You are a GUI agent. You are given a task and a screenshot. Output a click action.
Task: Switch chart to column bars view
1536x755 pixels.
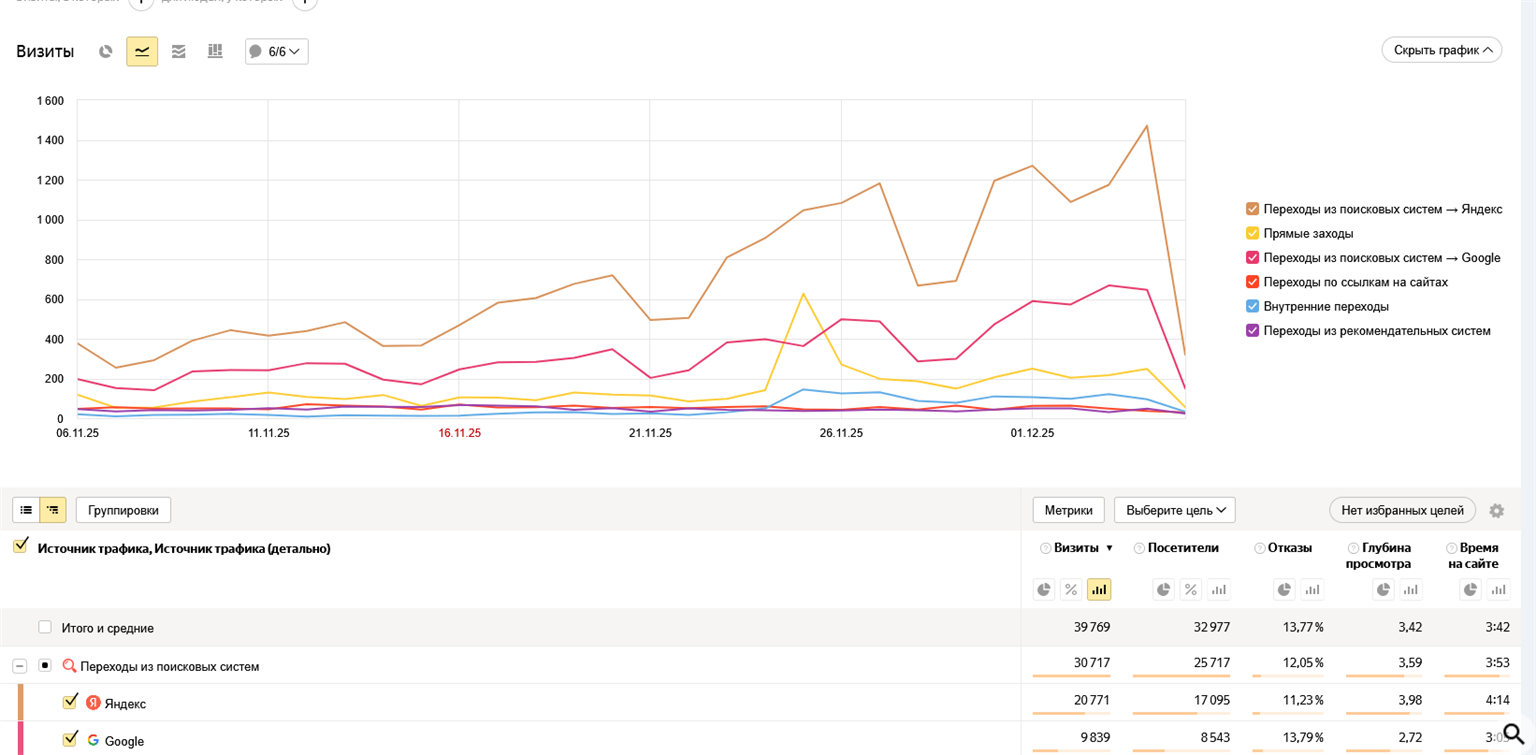click(x=215, y=51)
